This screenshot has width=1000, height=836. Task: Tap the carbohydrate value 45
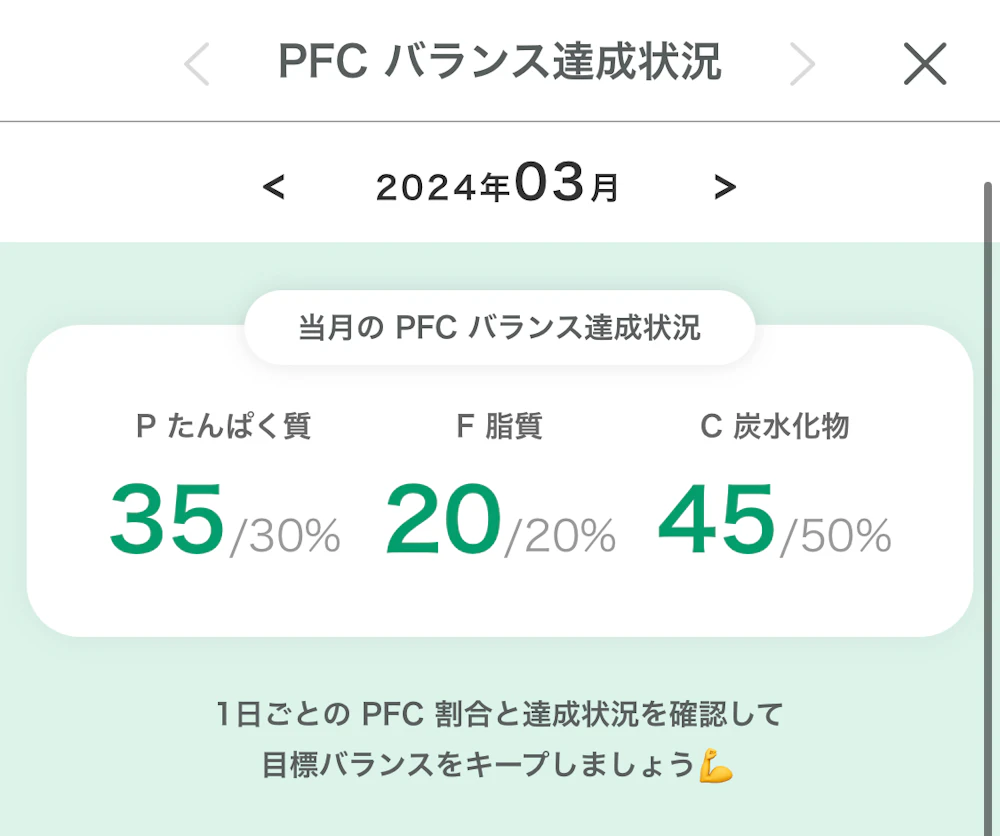point(717,520)
